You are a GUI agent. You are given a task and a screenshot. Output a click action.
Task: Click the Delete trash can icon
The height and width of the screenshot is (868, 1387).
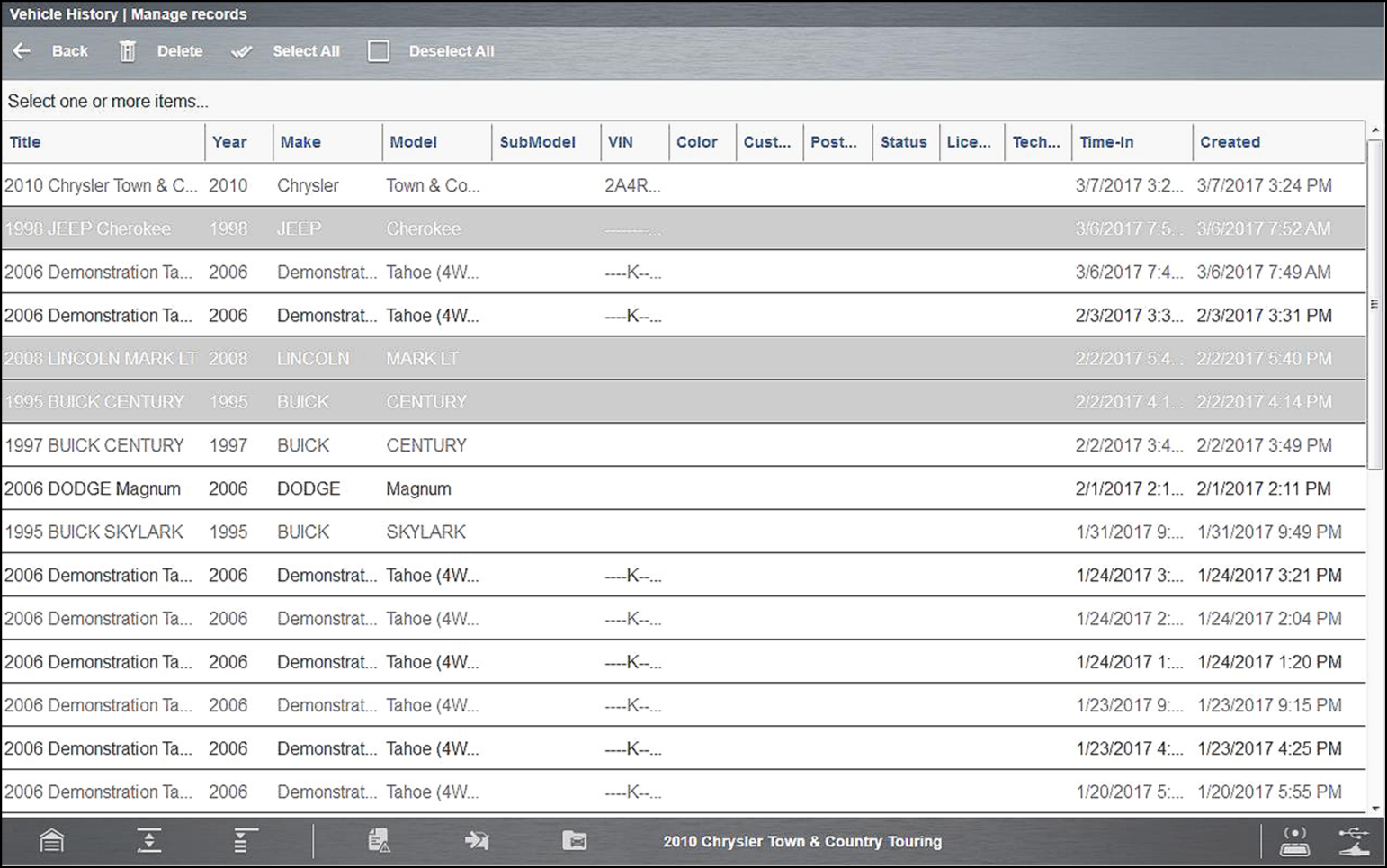(x=128, y=51)
